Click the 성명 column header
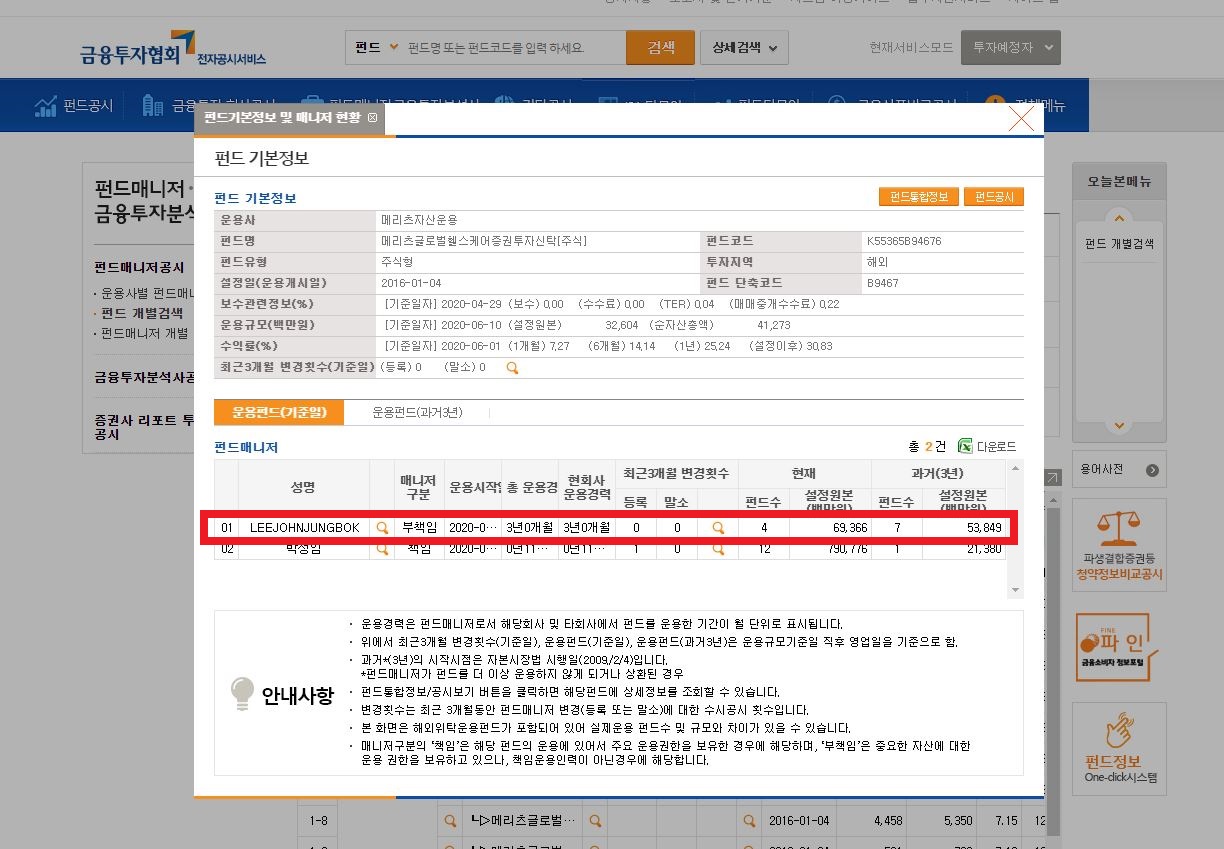The height and width of the screenshot is (849, 1224). [x=303, y=487]
